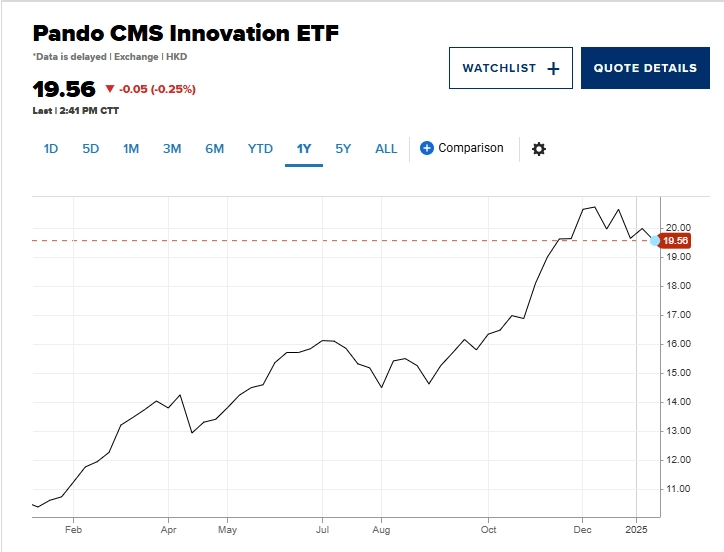Click the December peak on price line
724x552 pixels.
(x=595, y=207)
